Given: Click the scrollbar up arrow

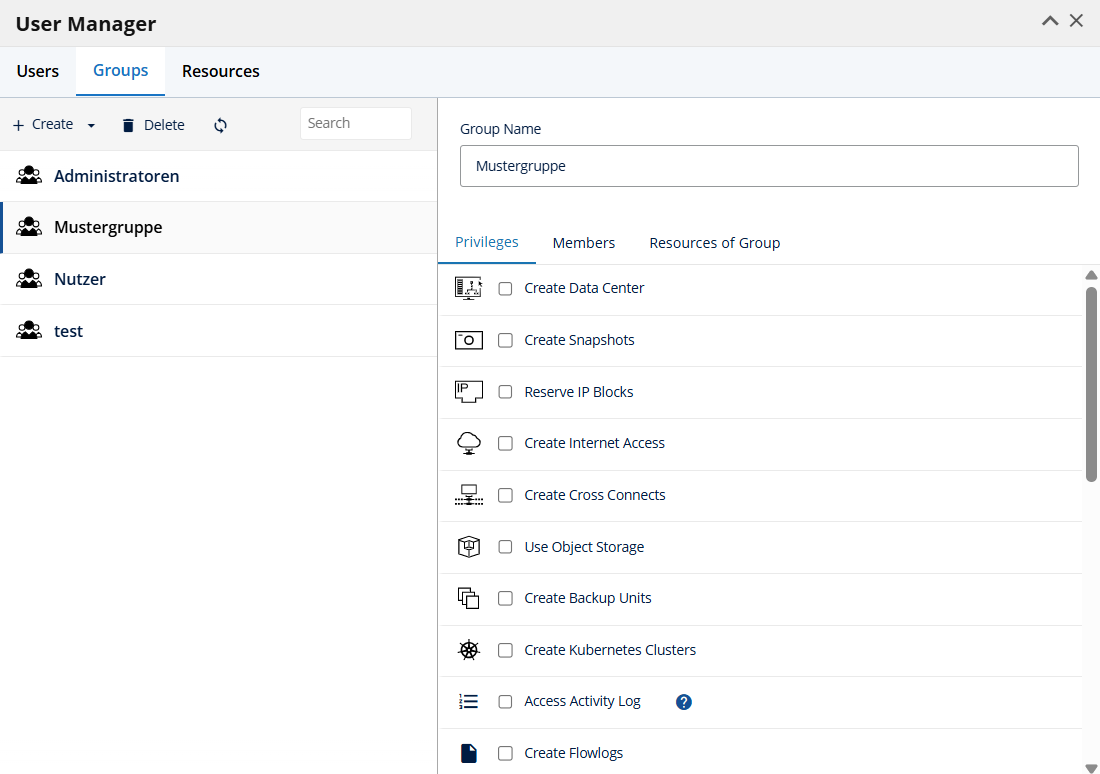Looking at the screenshot, I should (x=1091, y=275).
